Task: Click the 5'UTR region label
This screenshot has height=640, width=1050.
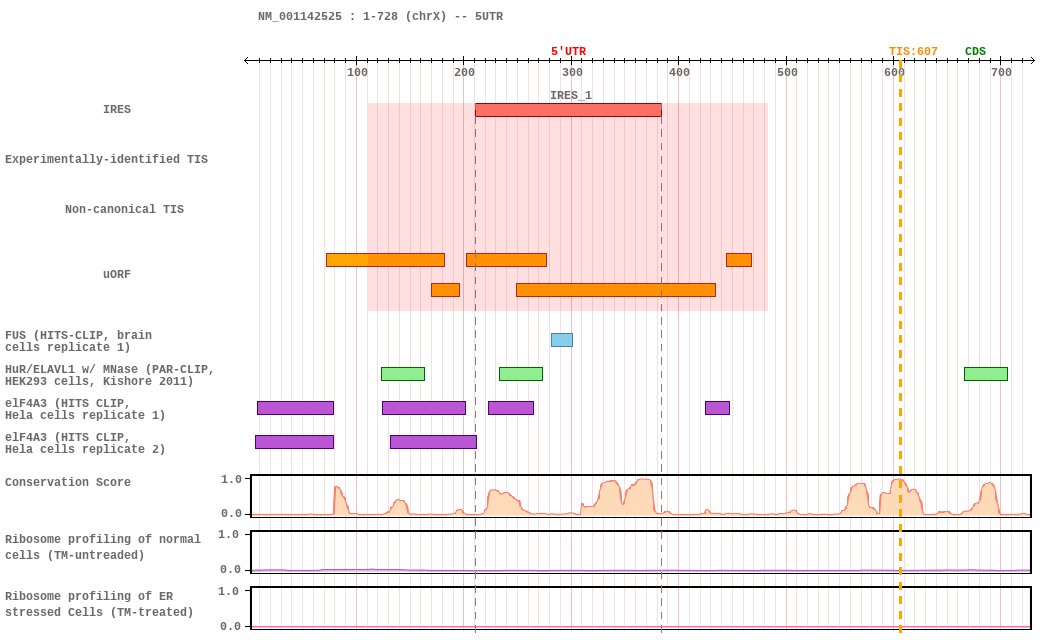Action: 568,52
